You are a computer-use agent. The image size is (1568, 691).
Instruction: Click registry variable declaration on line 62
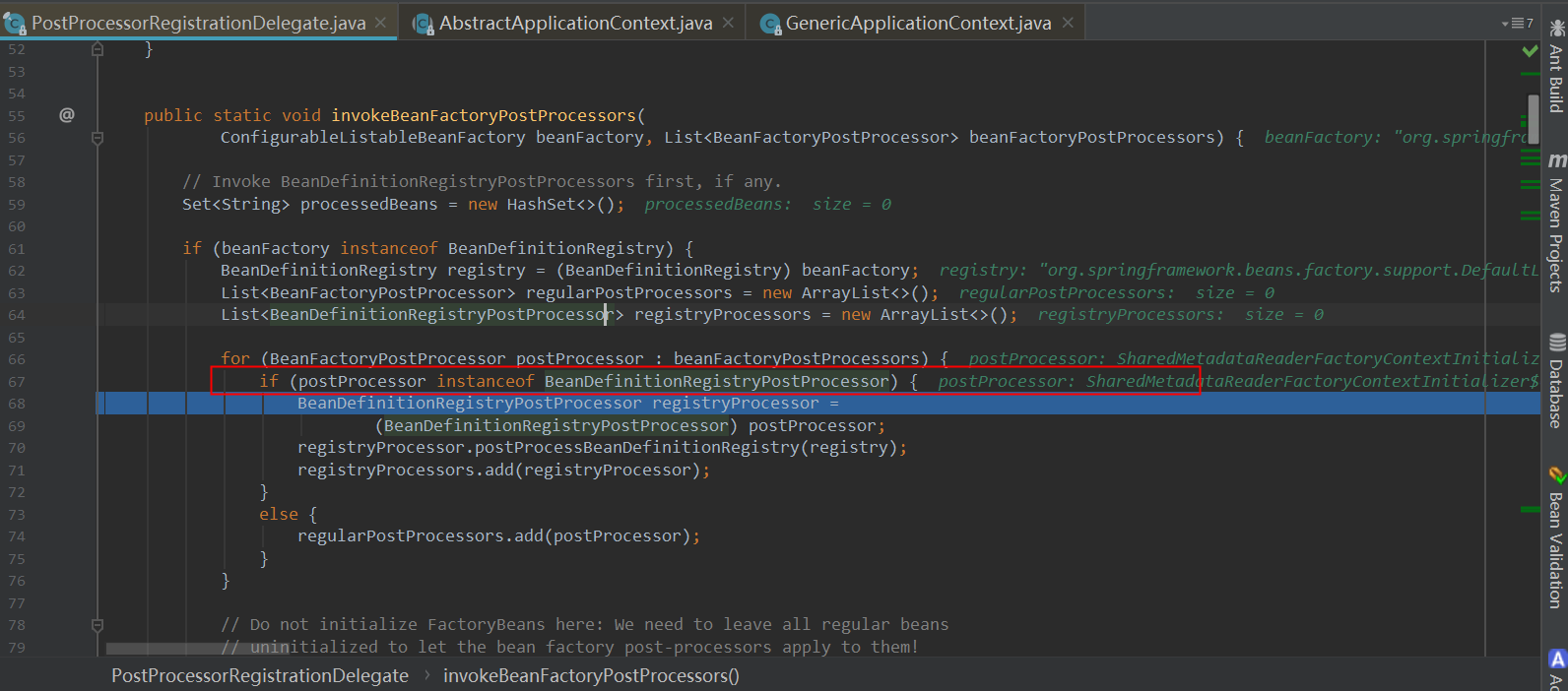pos(487,270)
